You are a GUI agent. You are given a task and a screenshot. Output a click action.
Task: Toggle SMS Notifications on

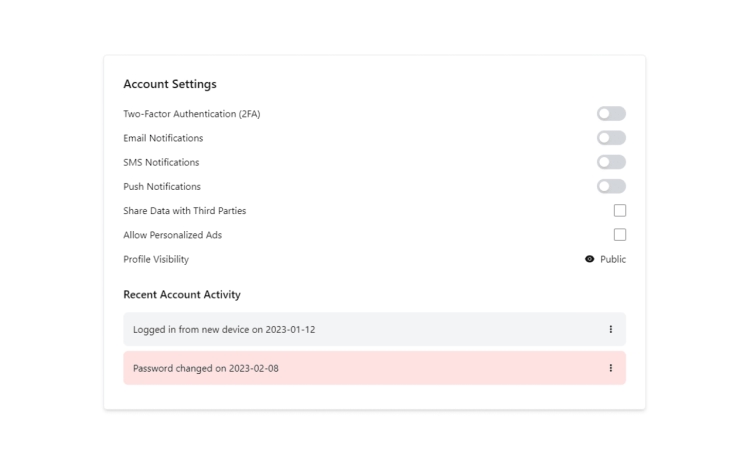611,162
